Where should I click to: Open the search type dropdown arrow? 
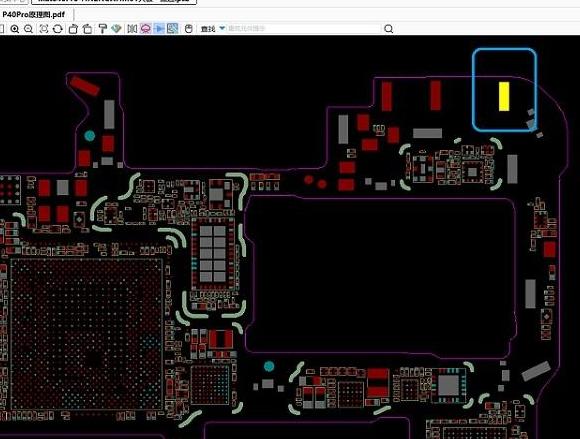pos(222,28)
